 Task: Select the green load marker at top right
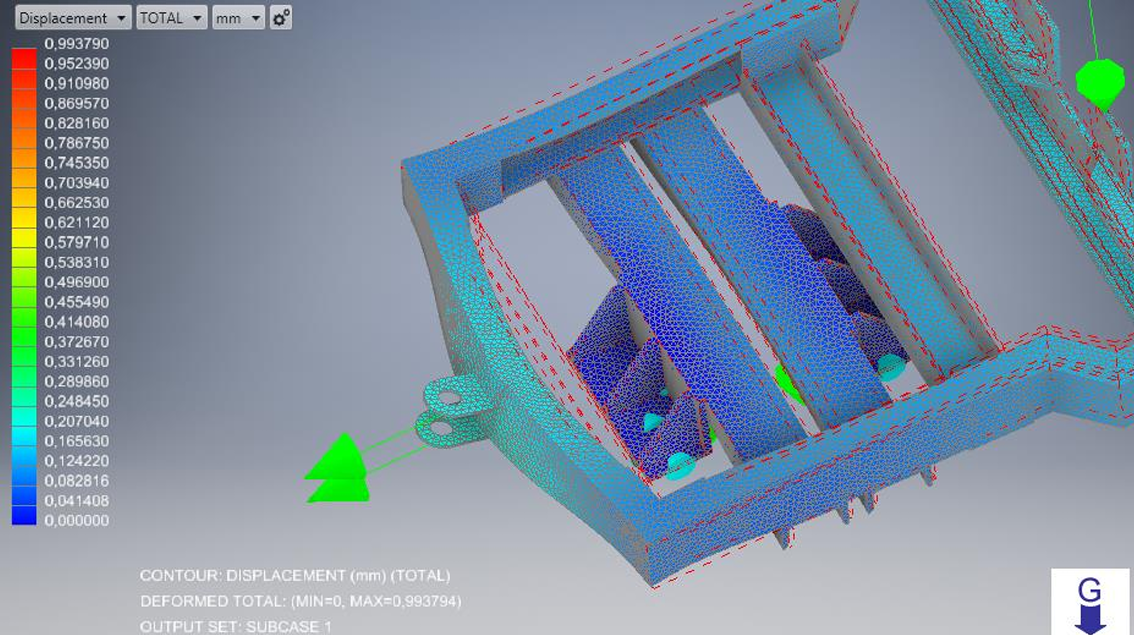(1100, 83)
